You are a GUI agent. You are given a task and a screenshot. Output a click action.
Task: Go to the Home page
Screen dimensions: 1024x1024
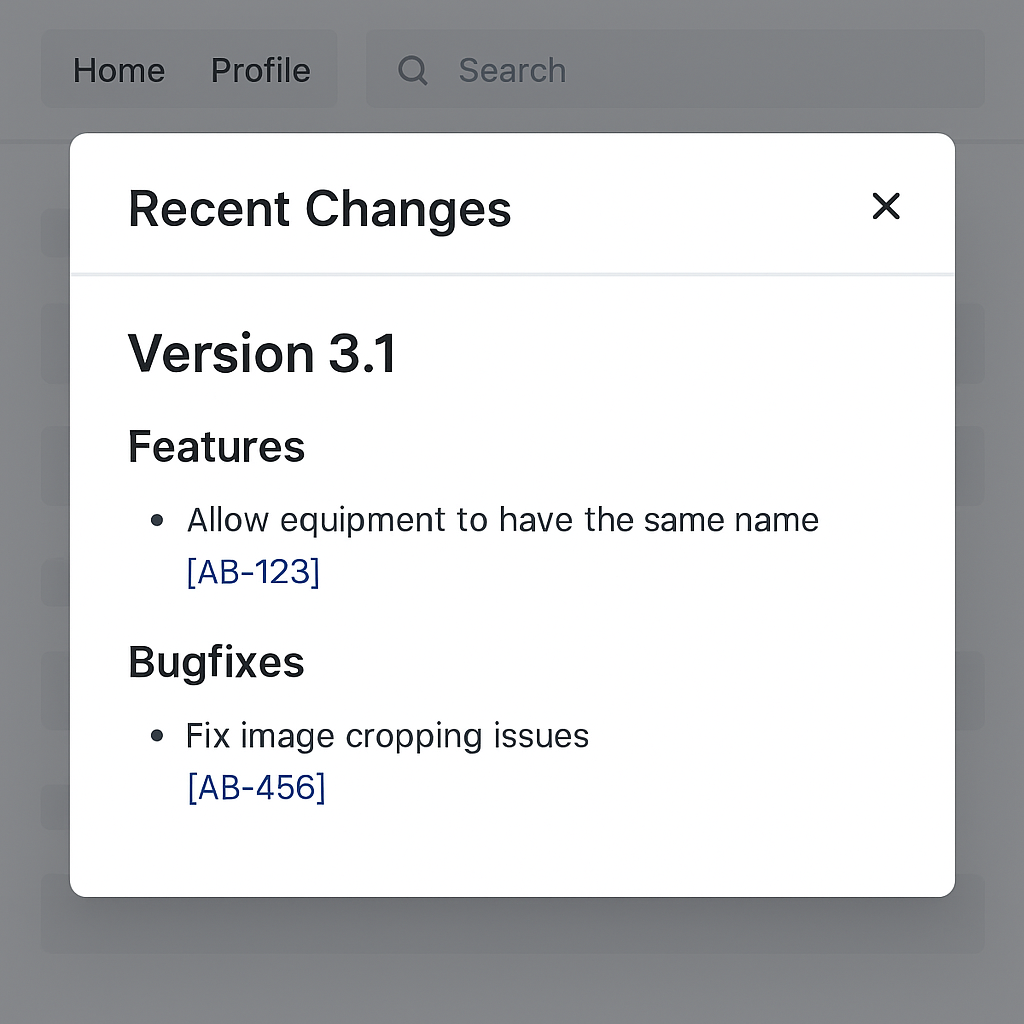(119, 70)
